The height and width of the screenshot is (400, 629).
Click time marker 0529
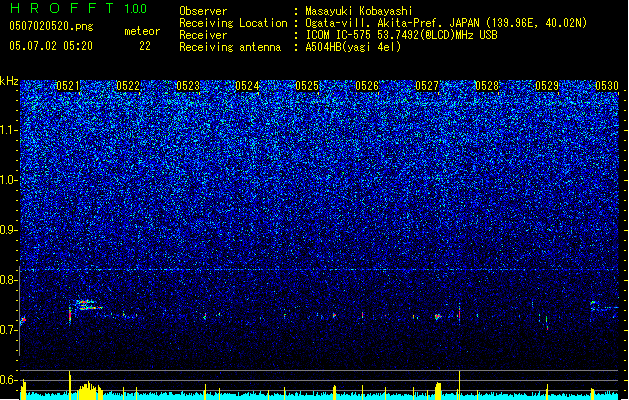(x=547, y=86)
